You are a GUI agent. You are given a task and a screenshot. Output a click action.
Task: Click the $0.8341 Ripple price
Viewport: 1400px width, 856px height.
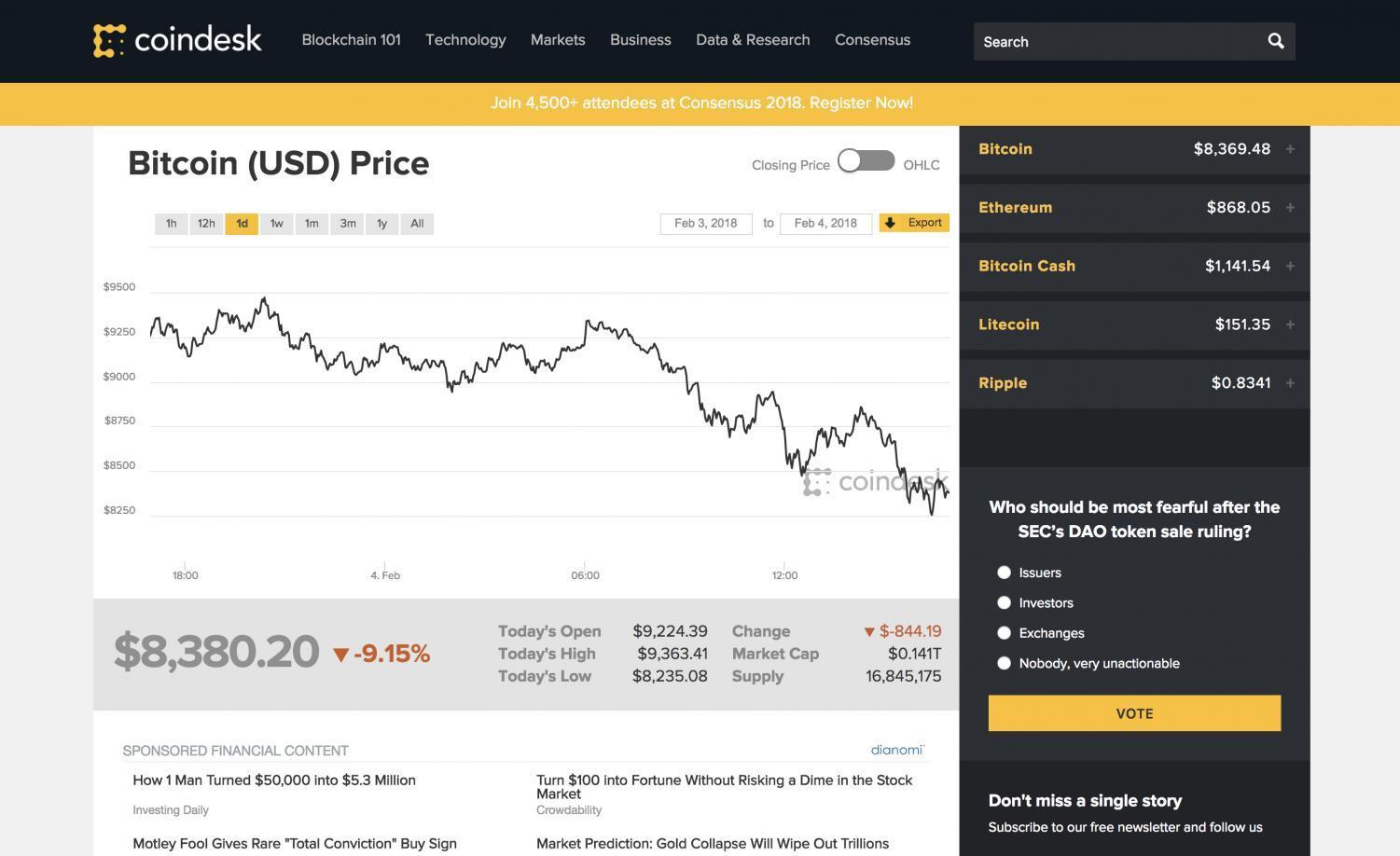click(1241, 383)
